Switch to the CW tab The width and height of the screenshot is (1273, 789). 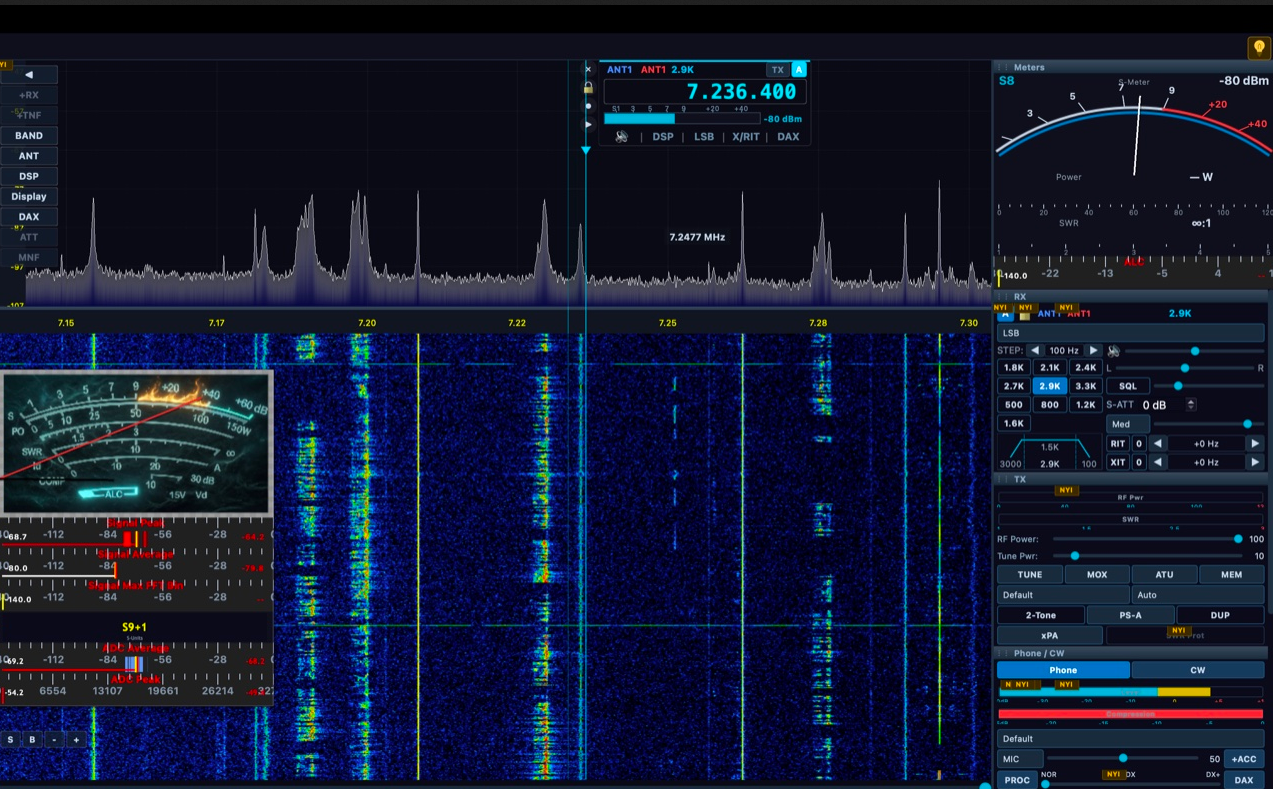pos(1197,670)
